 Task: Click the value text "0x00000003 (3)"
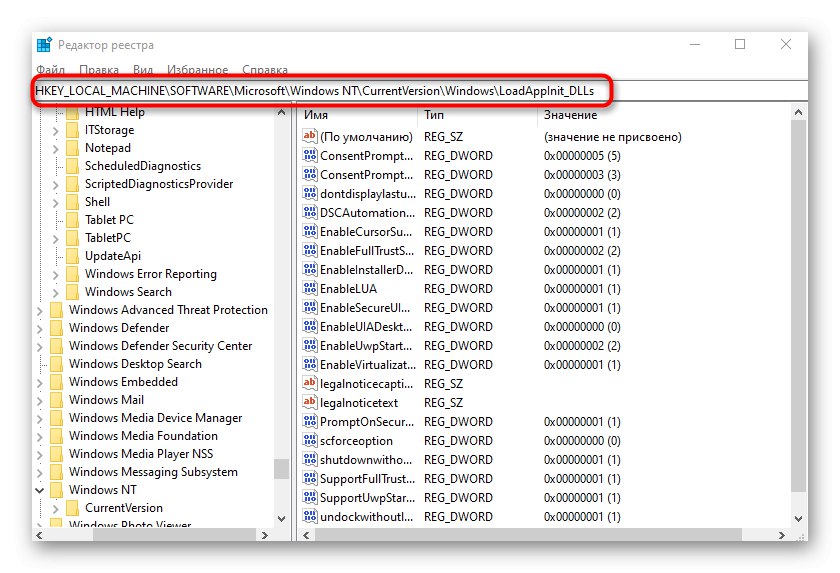[582, 175]
